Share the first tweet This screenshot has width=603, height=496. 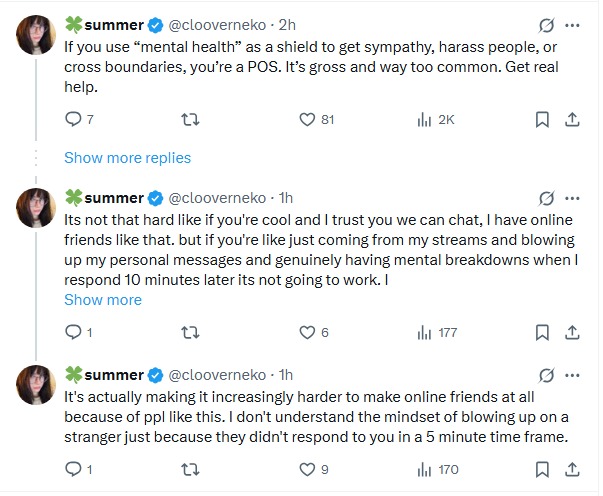573,120
